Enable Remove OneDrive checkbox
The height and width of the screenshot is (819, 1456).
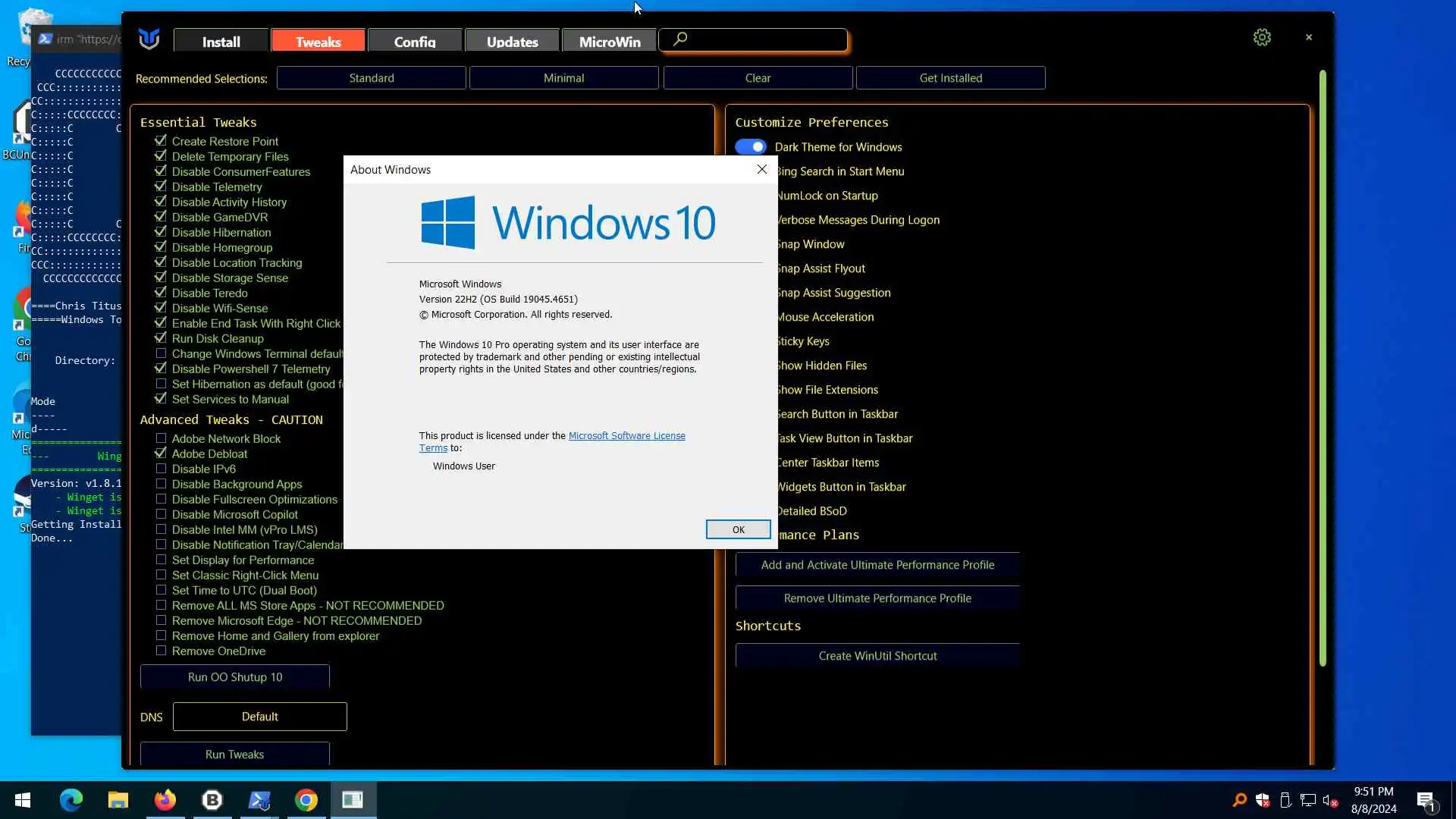(161, 651)
